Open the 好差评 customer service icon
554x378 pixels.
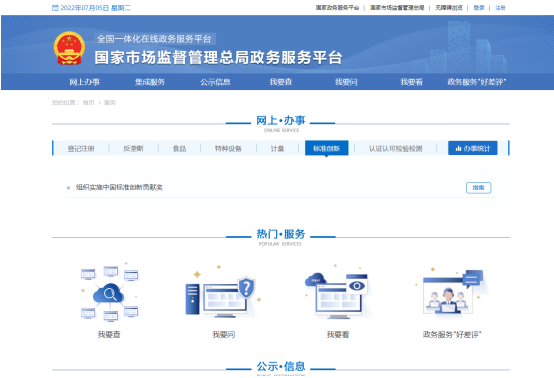point(452,292)
